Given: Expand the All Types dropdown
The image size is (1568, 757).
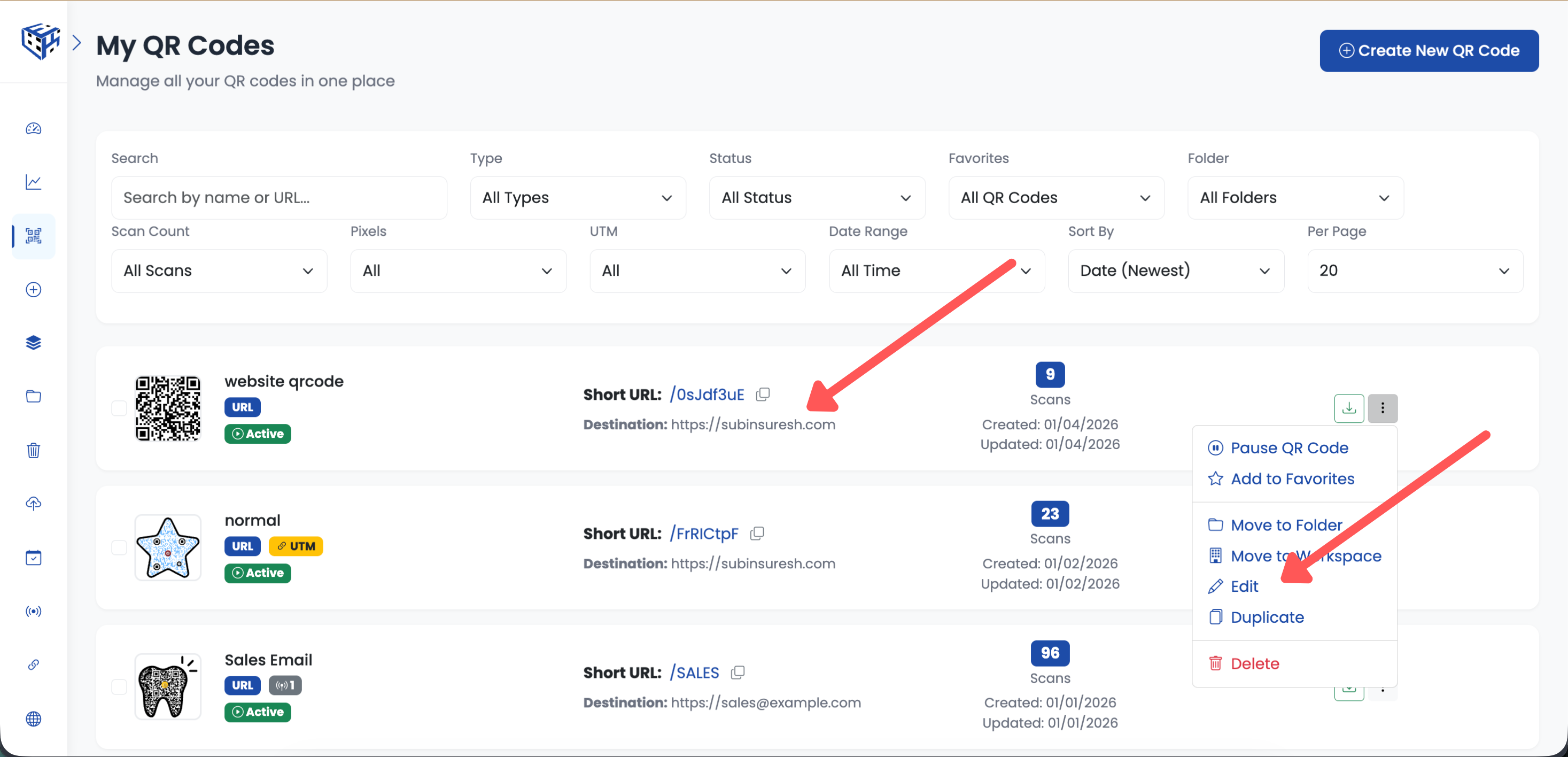Looking at the screenshot, I should [577, 198].
